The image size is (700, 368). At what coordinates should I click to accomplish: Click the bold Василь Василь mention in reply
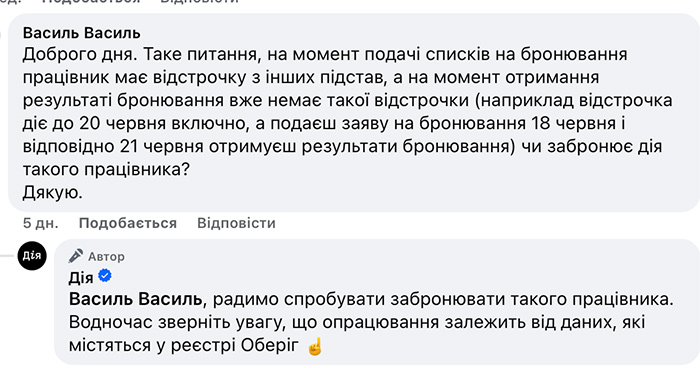click(x=135, y=299)
